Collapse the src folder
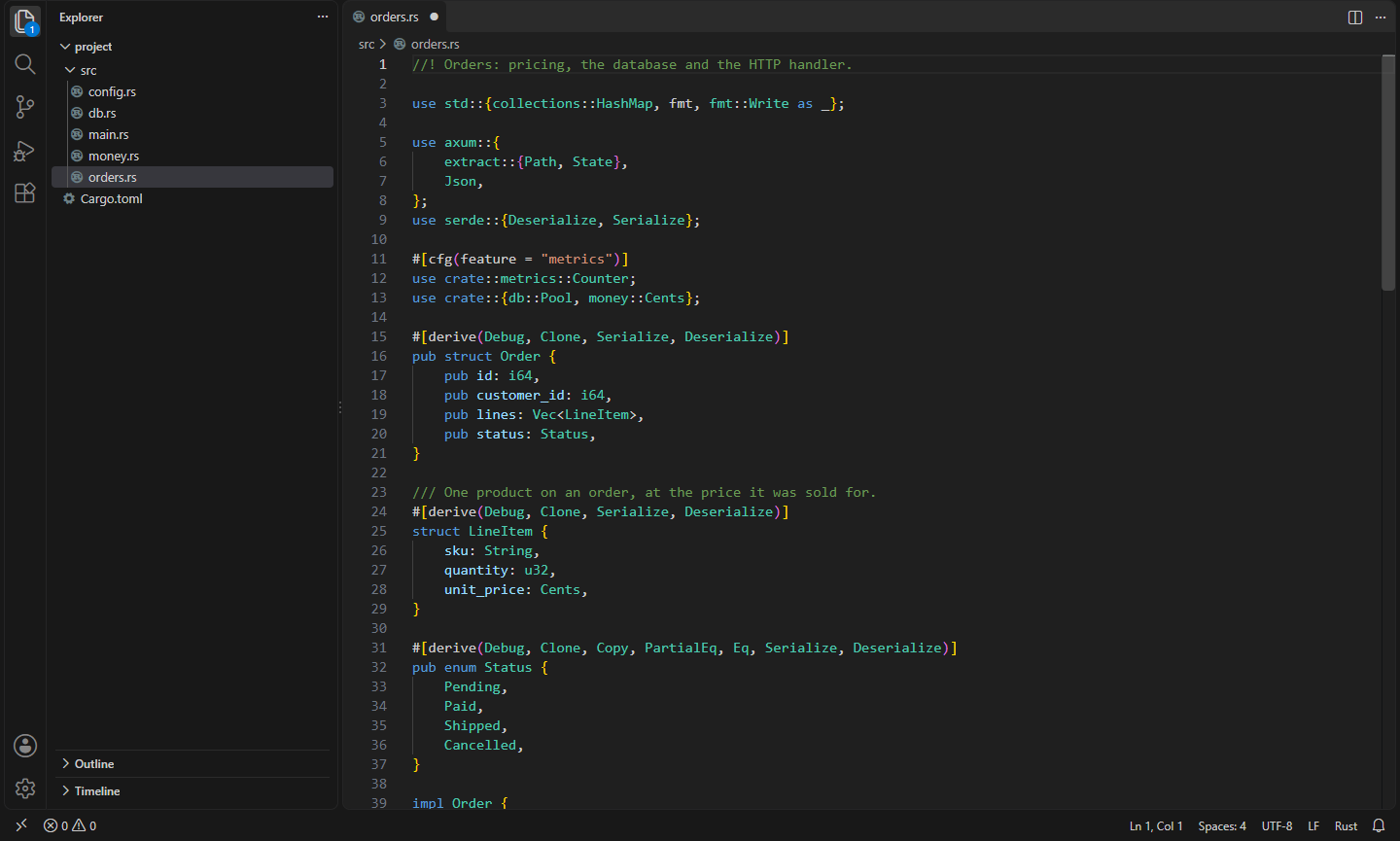Viewport: 1400px width, 841px height. 192,70
